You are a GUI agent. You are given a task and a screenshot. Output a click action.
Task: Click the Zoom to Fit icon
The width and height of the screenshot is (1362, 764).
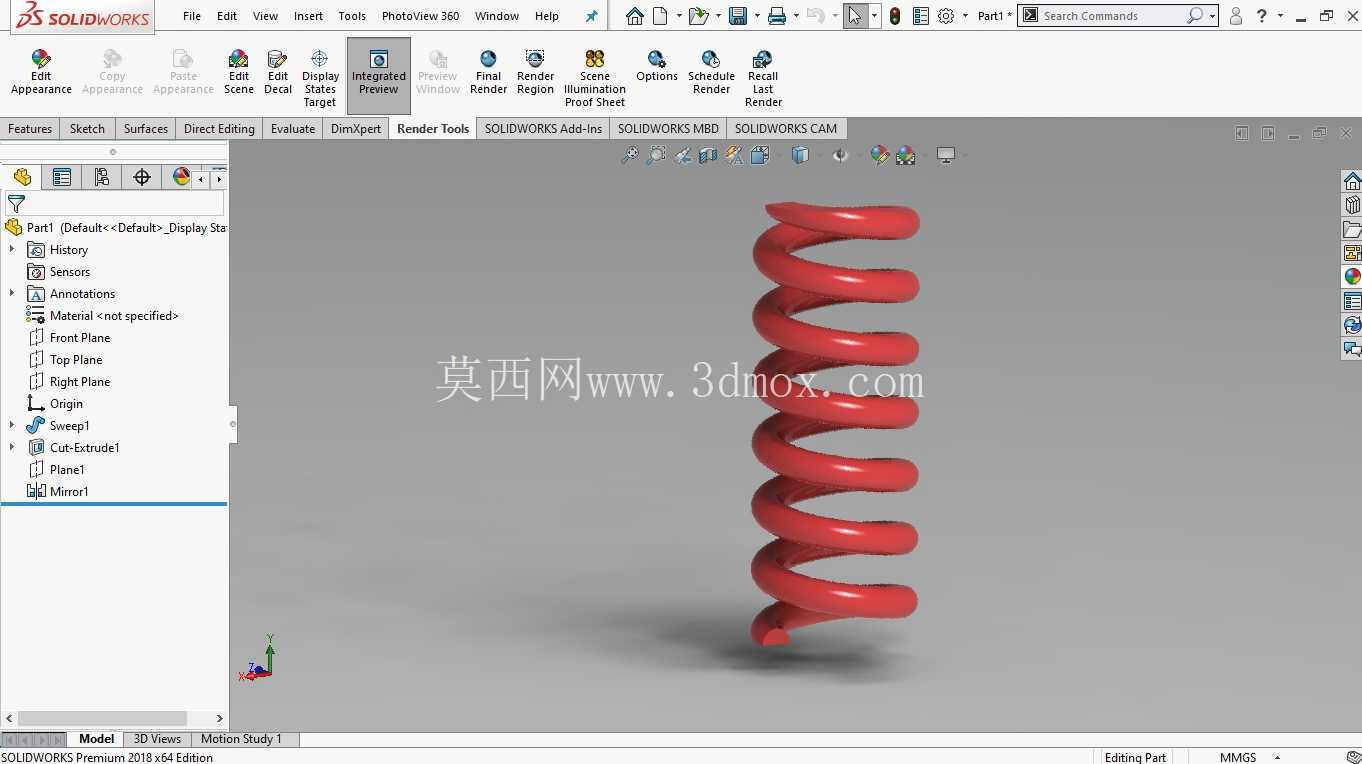pos(629,155)
